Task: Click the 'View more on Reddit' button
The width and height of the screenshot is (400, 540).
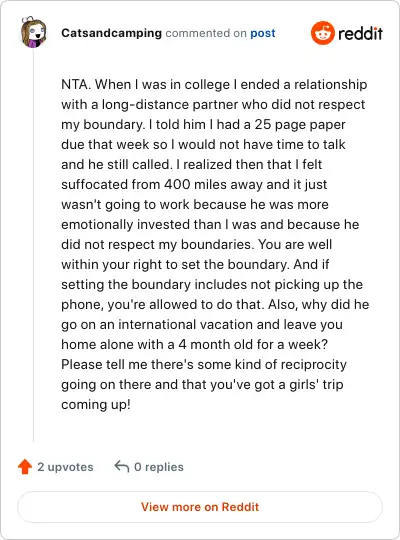Action: pyautogui.click(x=200, y=507)
